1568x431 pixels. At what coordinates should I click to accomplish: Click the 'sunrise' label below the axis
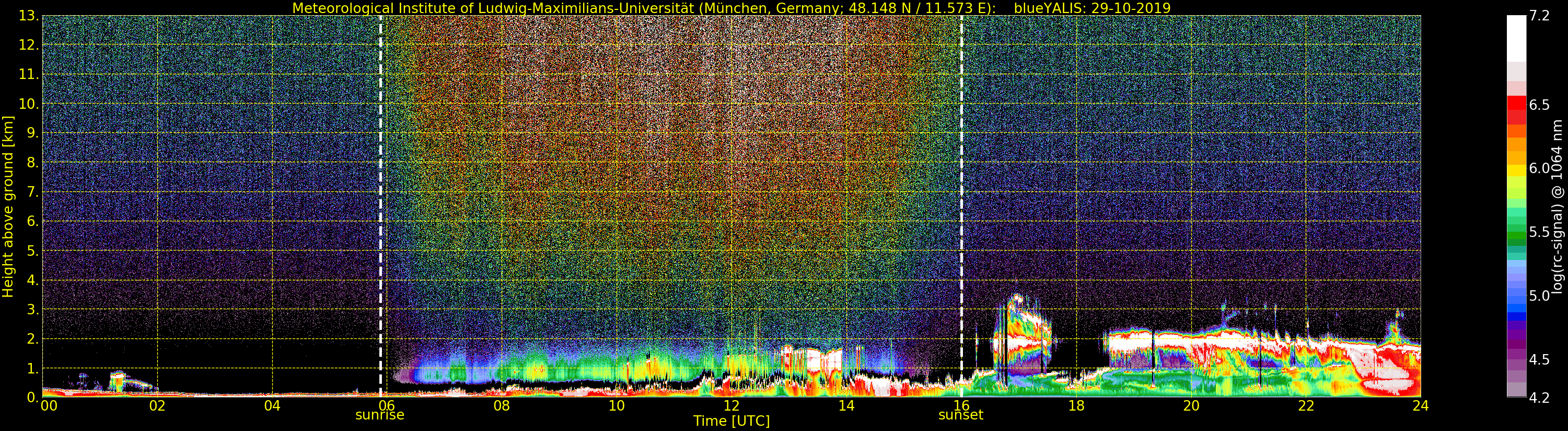[x=380, y=415]
